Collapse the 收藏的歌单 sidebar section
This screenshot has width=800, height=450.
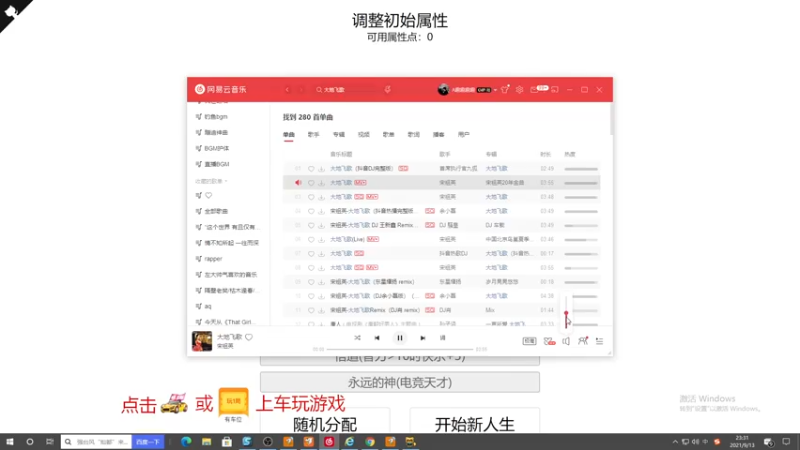[x=211, y=181]
